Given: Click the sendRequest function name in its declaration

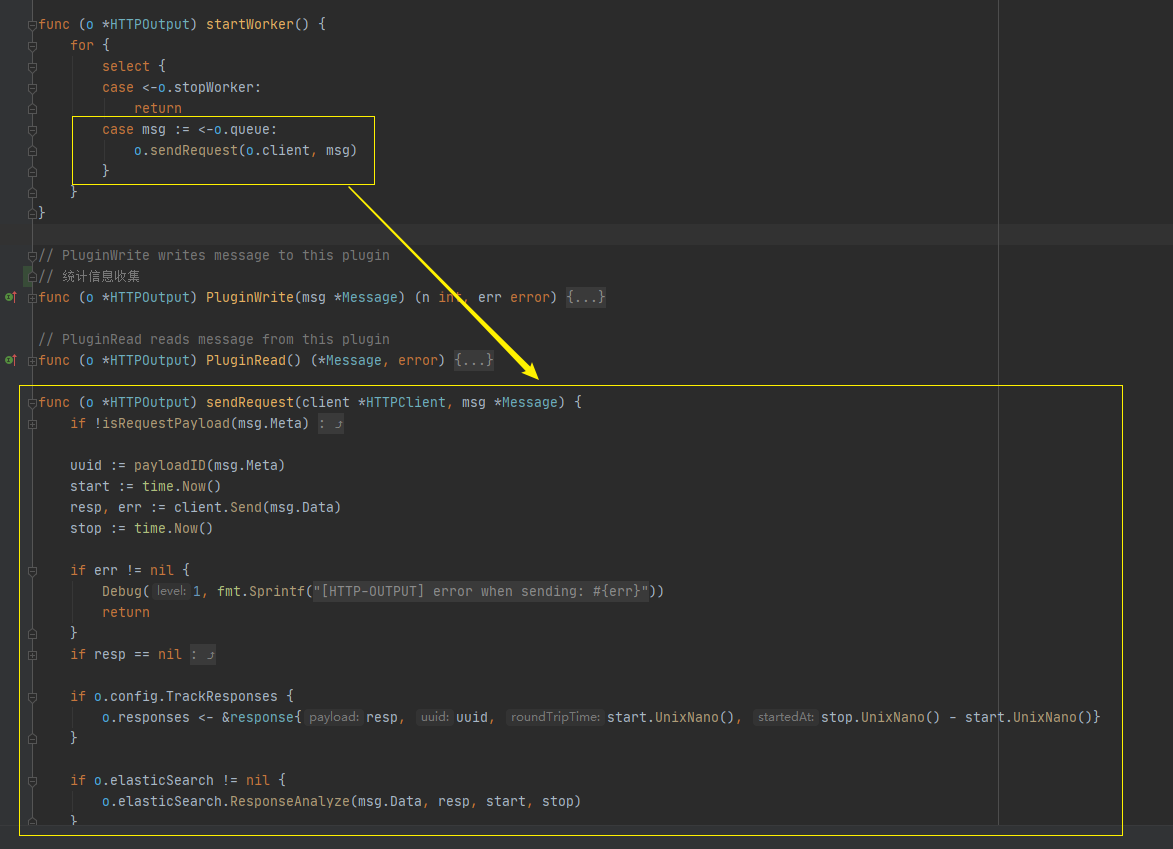Looking at the screenshot, I should click(250, 402).
